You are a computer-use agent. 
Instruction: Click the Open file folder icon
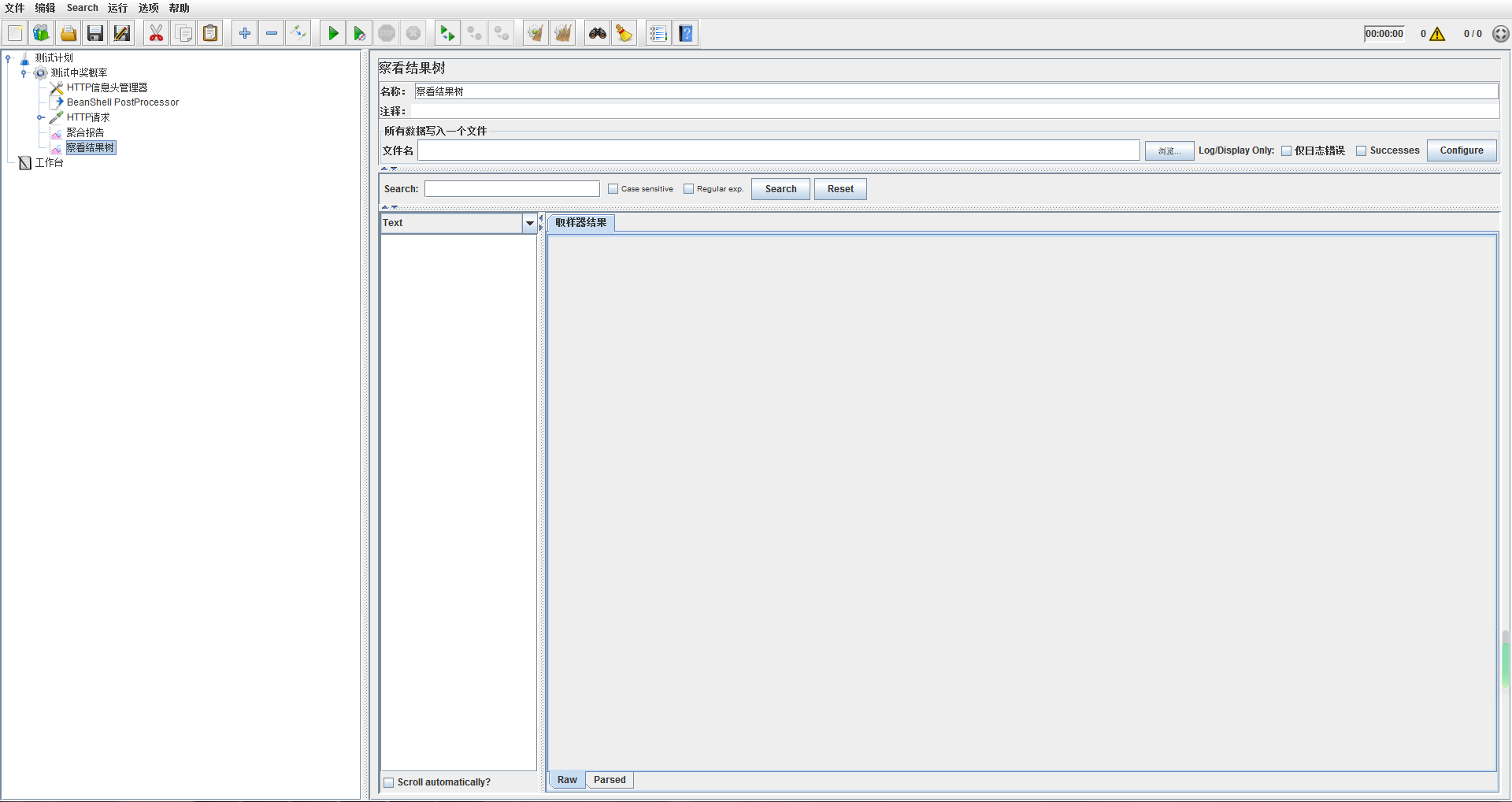pos(69,33)
